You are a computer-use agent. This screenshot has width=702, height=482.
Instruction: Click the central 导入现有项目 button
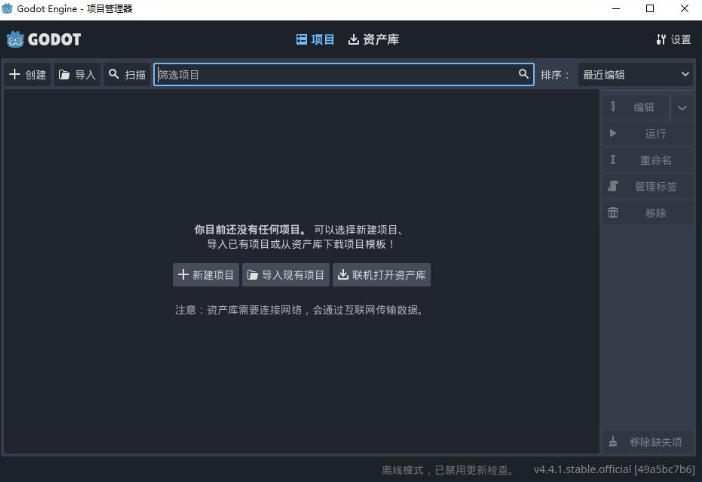(x=286, y=274)
